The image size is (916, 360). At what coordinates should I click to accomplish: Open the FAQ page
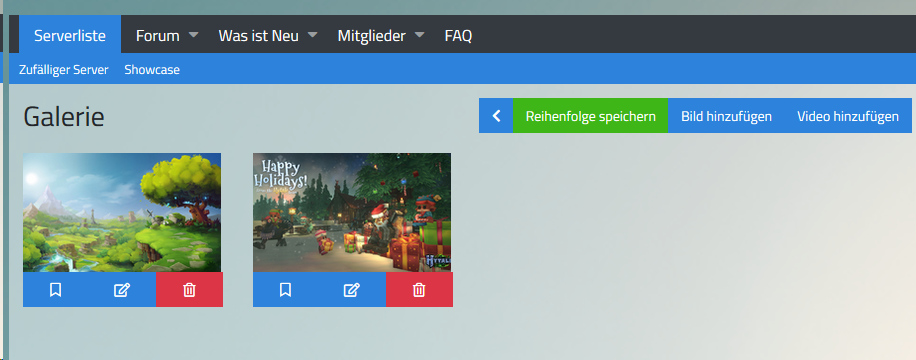point(459,36)
